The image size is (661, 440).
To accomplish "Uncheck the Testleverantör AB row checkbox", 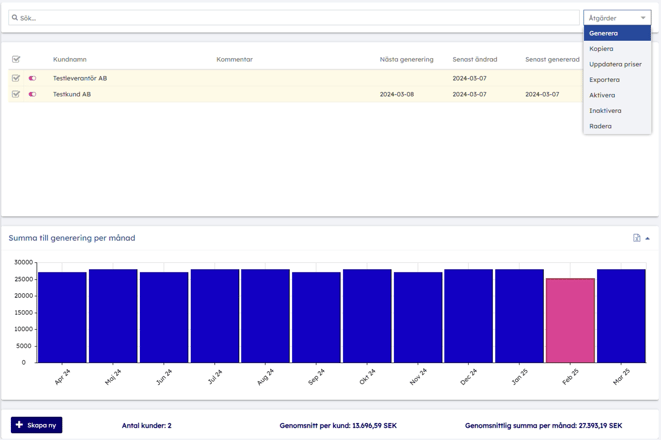I will [x=16, y=78].
